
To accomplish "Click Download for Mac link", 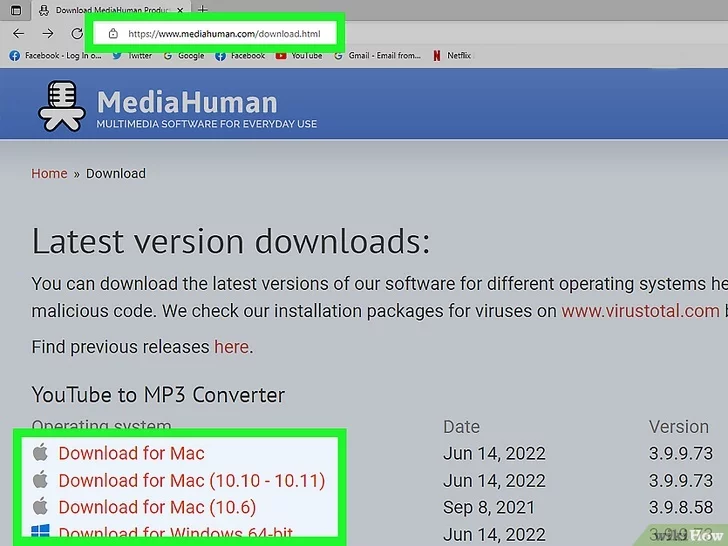I will [x=131, y=453].
